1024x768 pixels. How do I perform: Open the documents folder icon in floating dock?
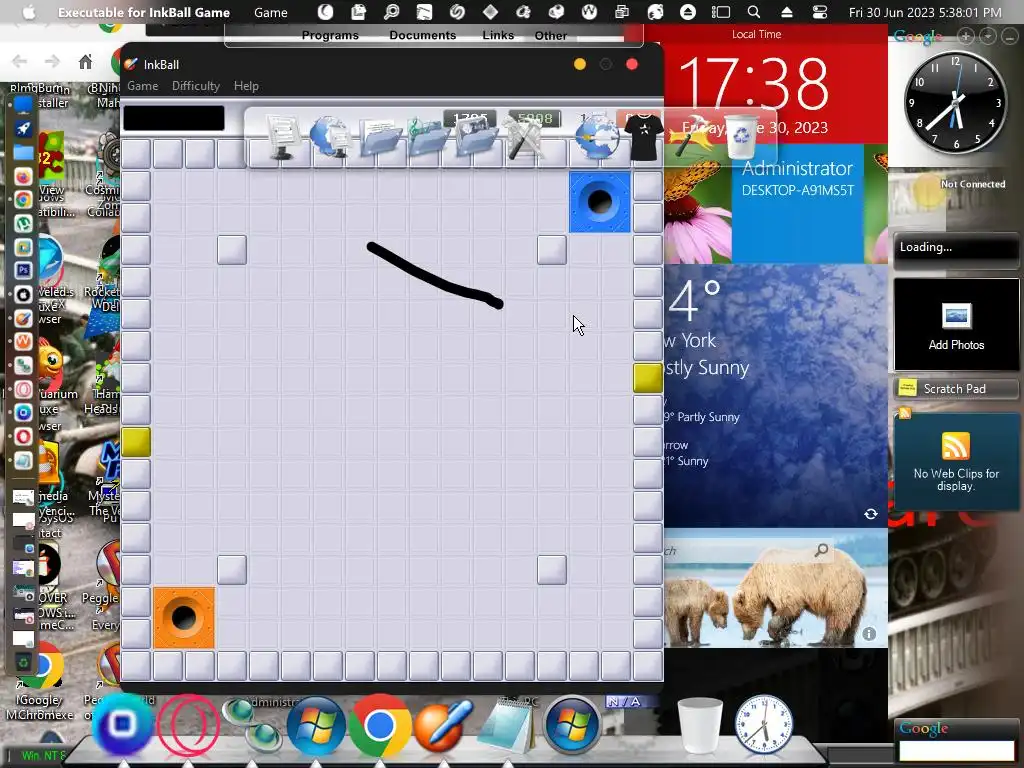click(x=379, y=137)
